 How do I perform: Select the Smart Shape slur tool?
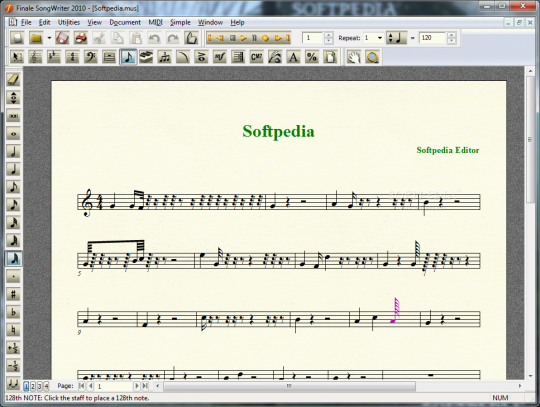[x=183, y=57]
